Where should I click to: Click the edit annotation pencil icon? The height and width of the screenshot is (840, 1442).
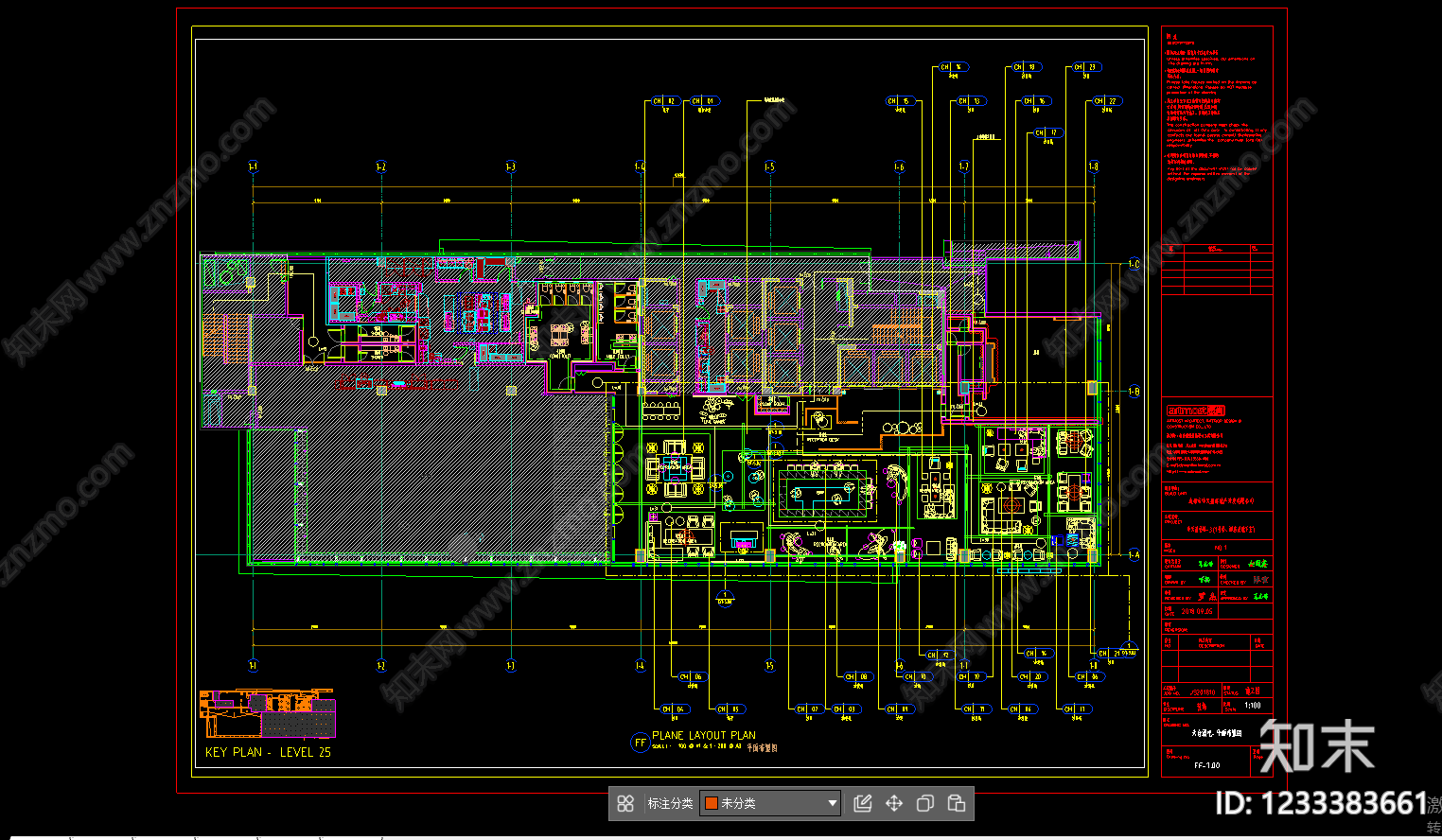tap(863, 803)
